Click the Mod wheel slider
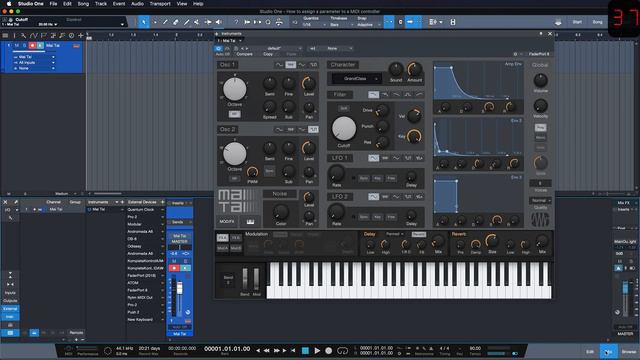Image resolution: width=640 pixels, height=360 pixels. [x=256, y=280]
